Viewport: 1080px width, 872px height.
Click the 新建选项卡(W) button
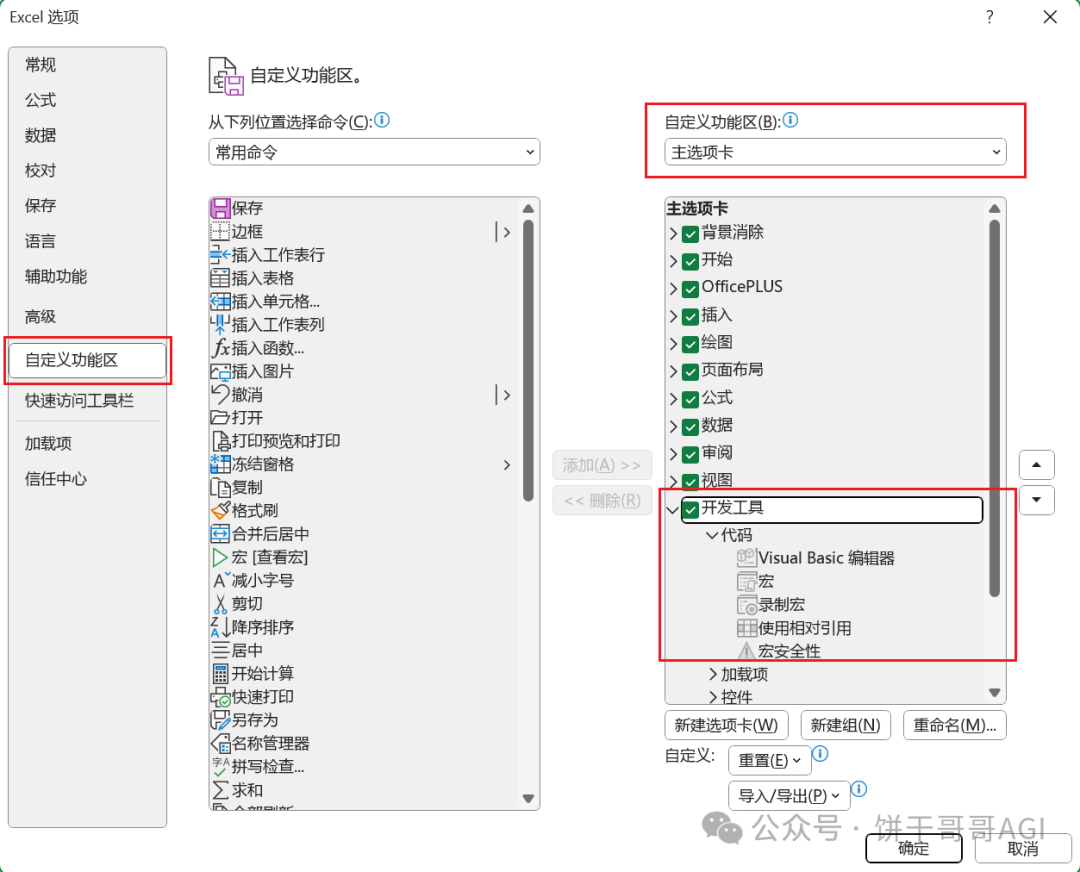727,725
